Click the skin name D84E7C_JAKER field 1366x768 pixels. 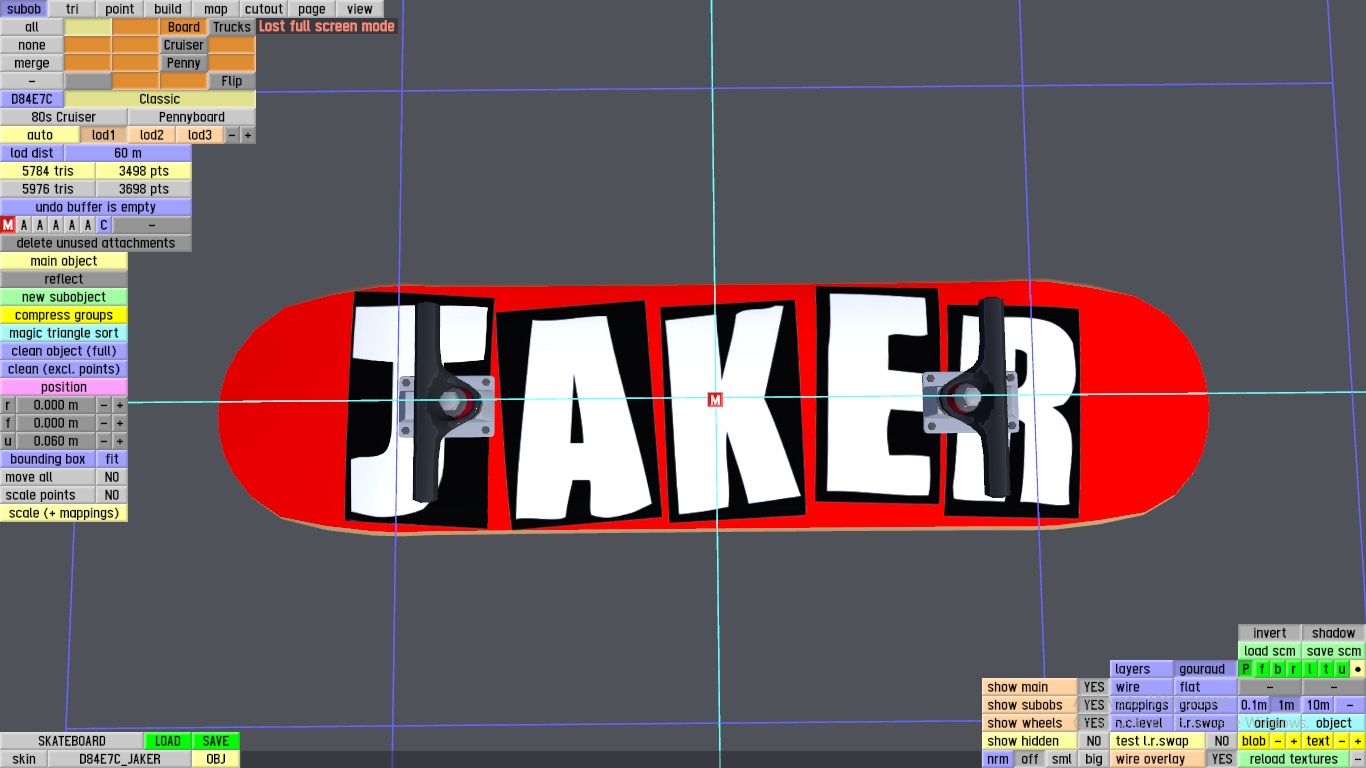click(x=120, y=759)
